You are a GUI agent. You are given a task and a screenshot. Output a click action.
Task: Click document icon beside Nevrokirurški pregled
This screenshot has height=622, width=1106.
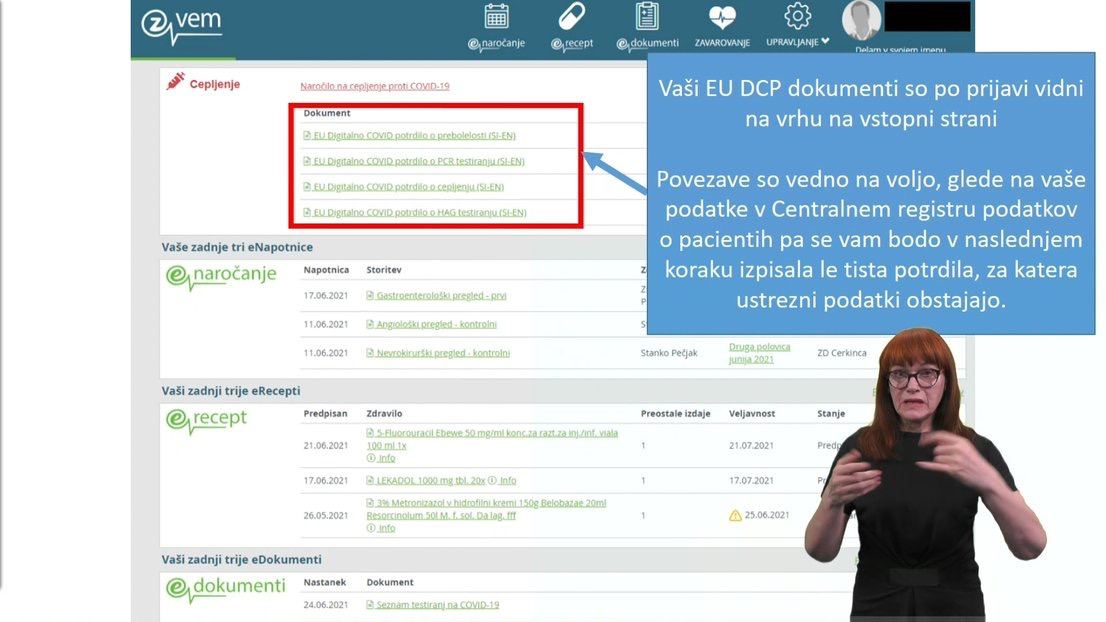pyautogui.click(x=370, y=353)
